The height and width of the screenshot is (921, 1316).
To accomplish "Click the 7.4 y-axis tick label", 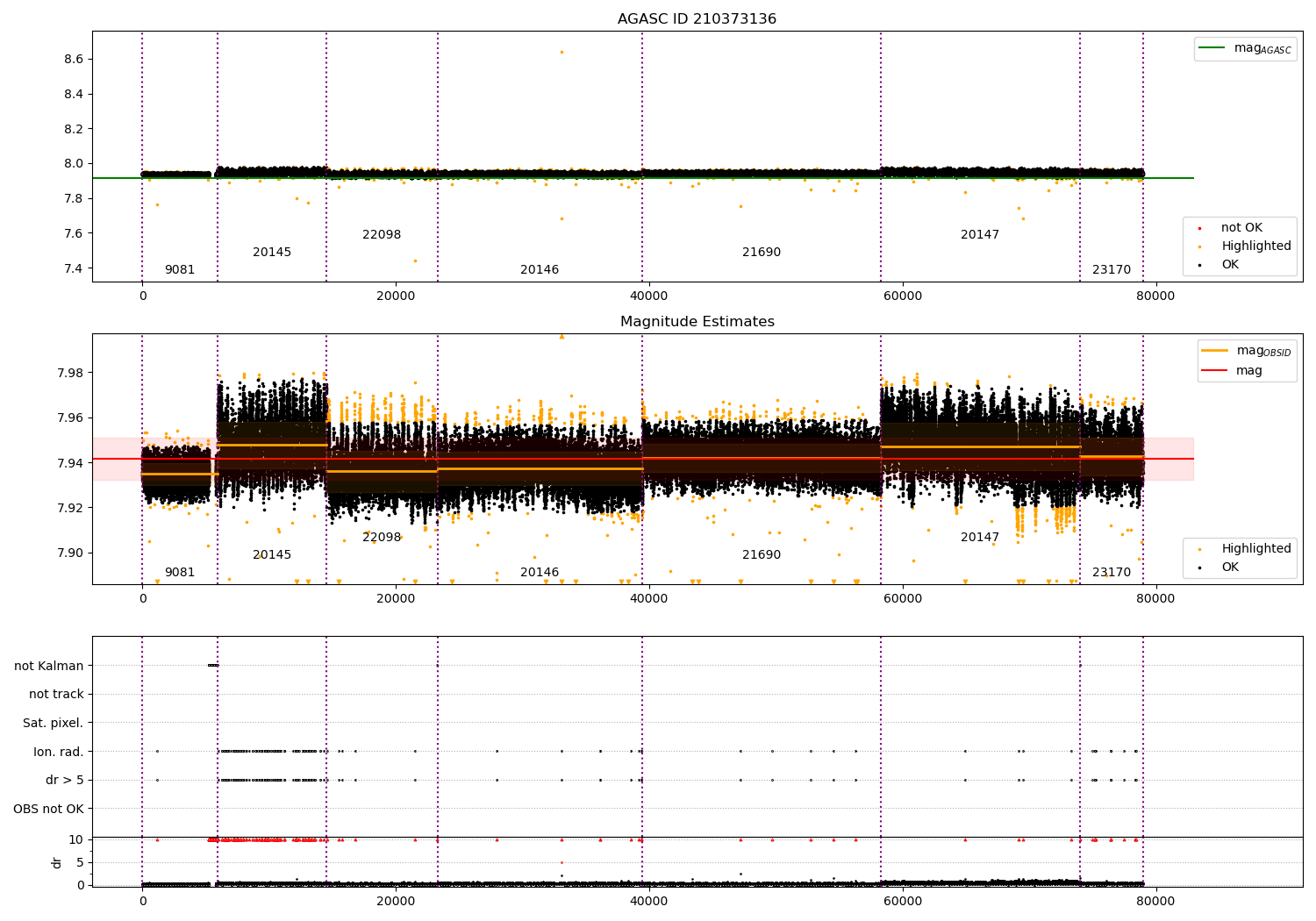I will coord(73,268).
